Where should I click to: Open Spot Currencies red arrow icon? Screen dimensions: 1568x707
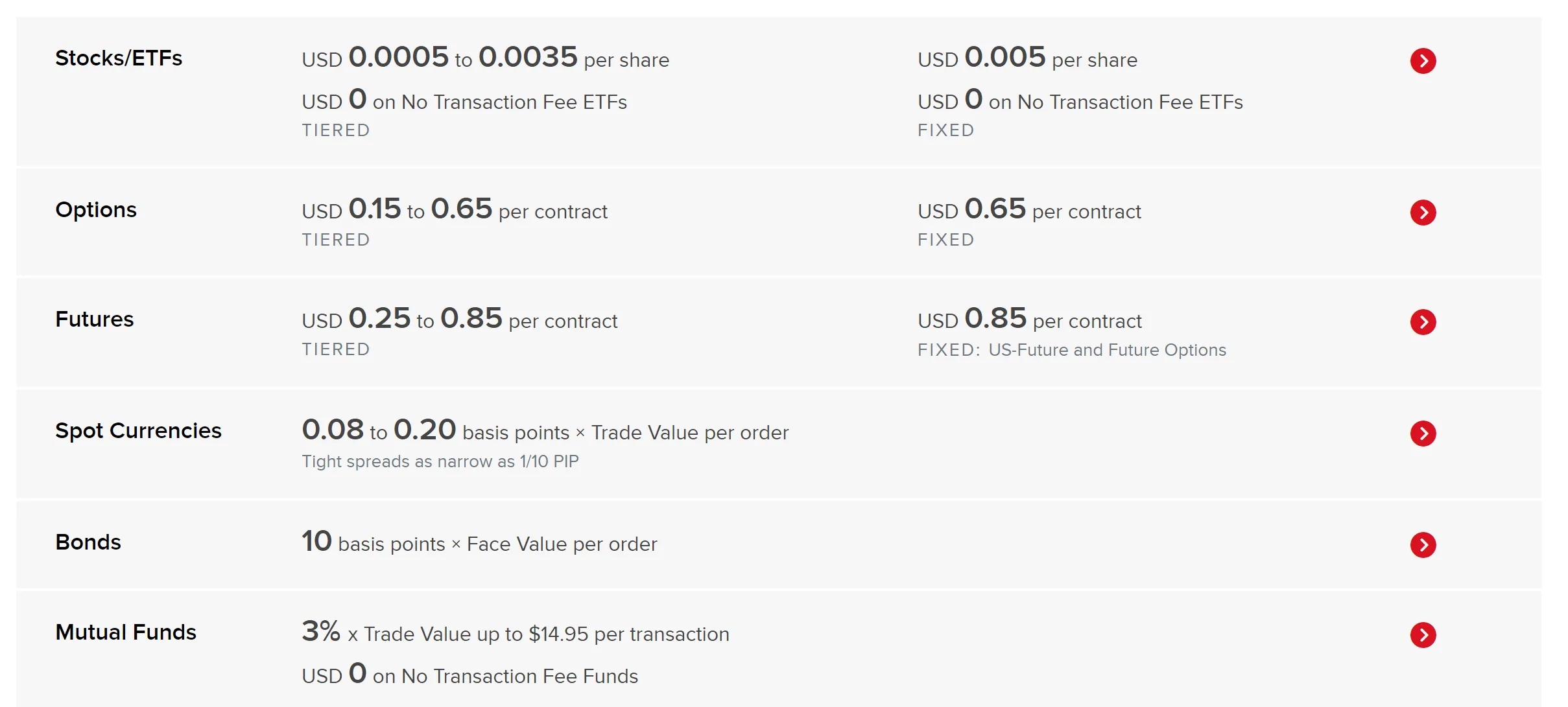tap(1423, 434)
